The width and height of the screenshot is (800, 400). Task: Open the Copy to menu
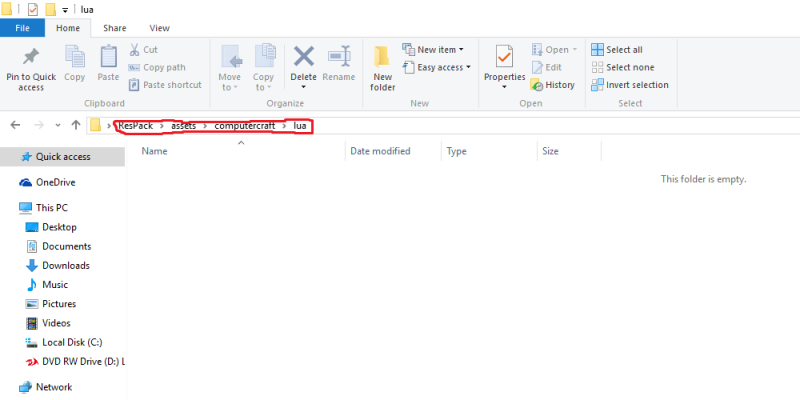click(263, 68)
